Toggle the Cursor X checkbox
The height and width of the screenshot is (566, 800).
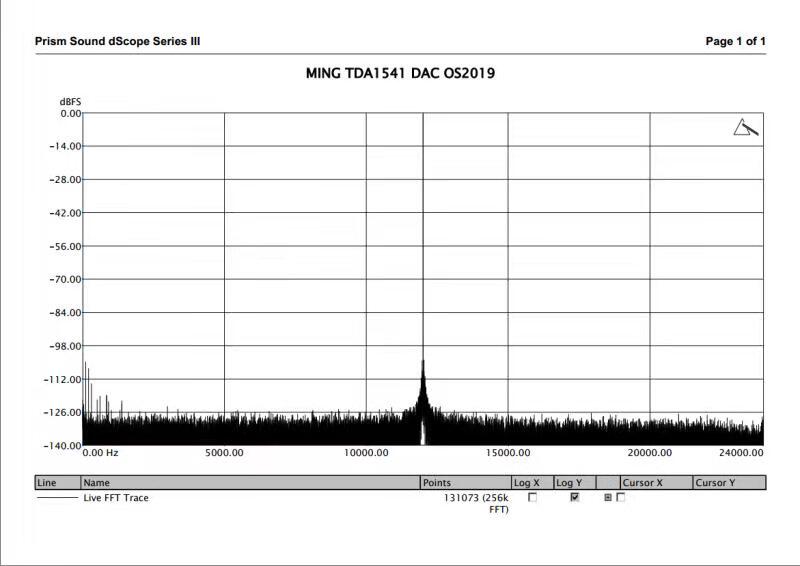tap(620, 497)
